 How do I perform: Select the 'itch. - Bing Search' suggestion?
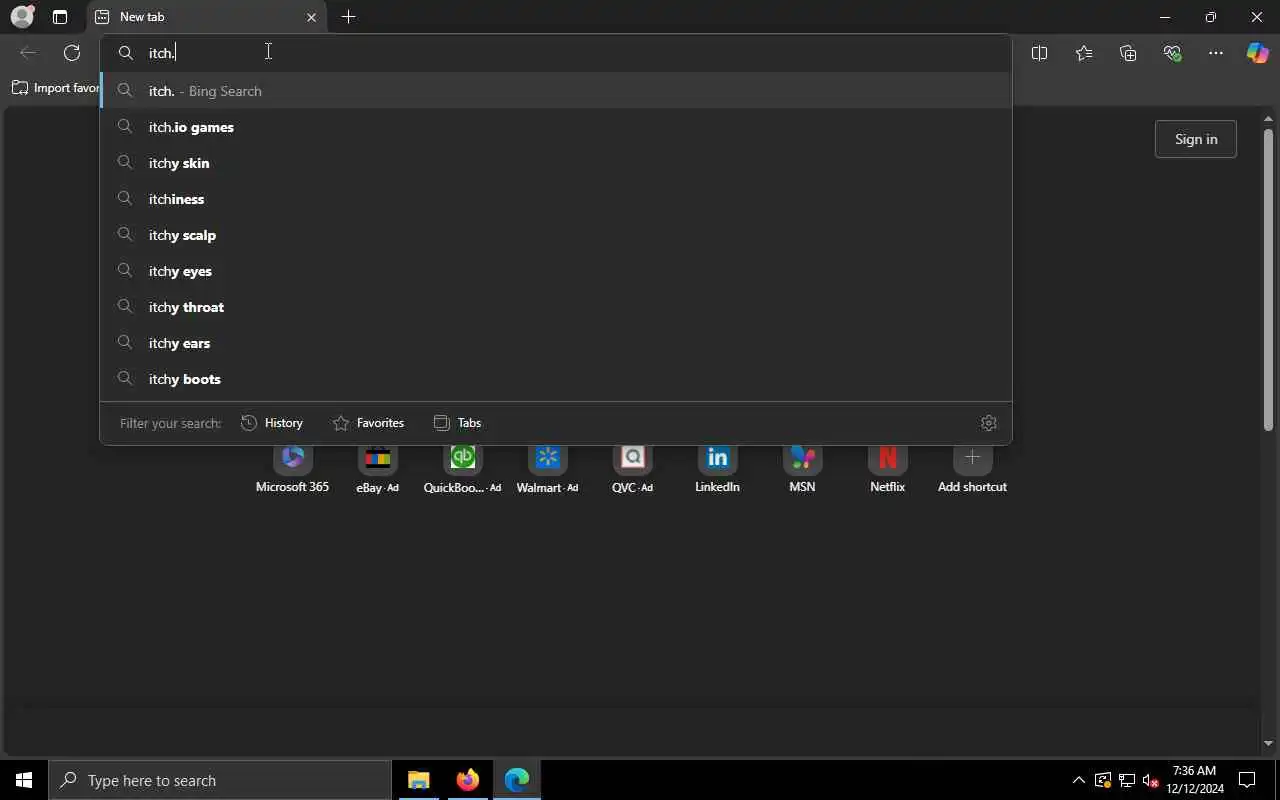coord(556,91)
